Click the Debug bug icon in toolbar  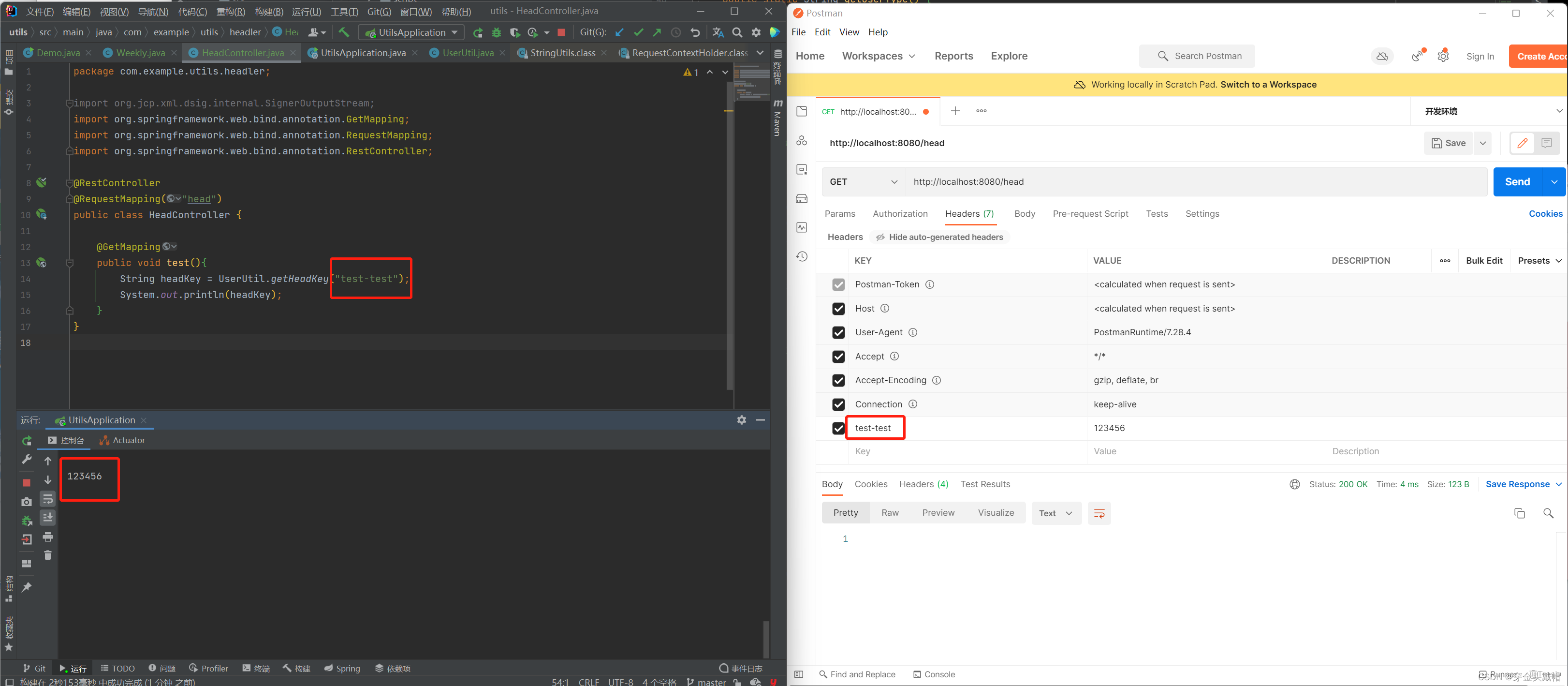(x=497, y=32)
